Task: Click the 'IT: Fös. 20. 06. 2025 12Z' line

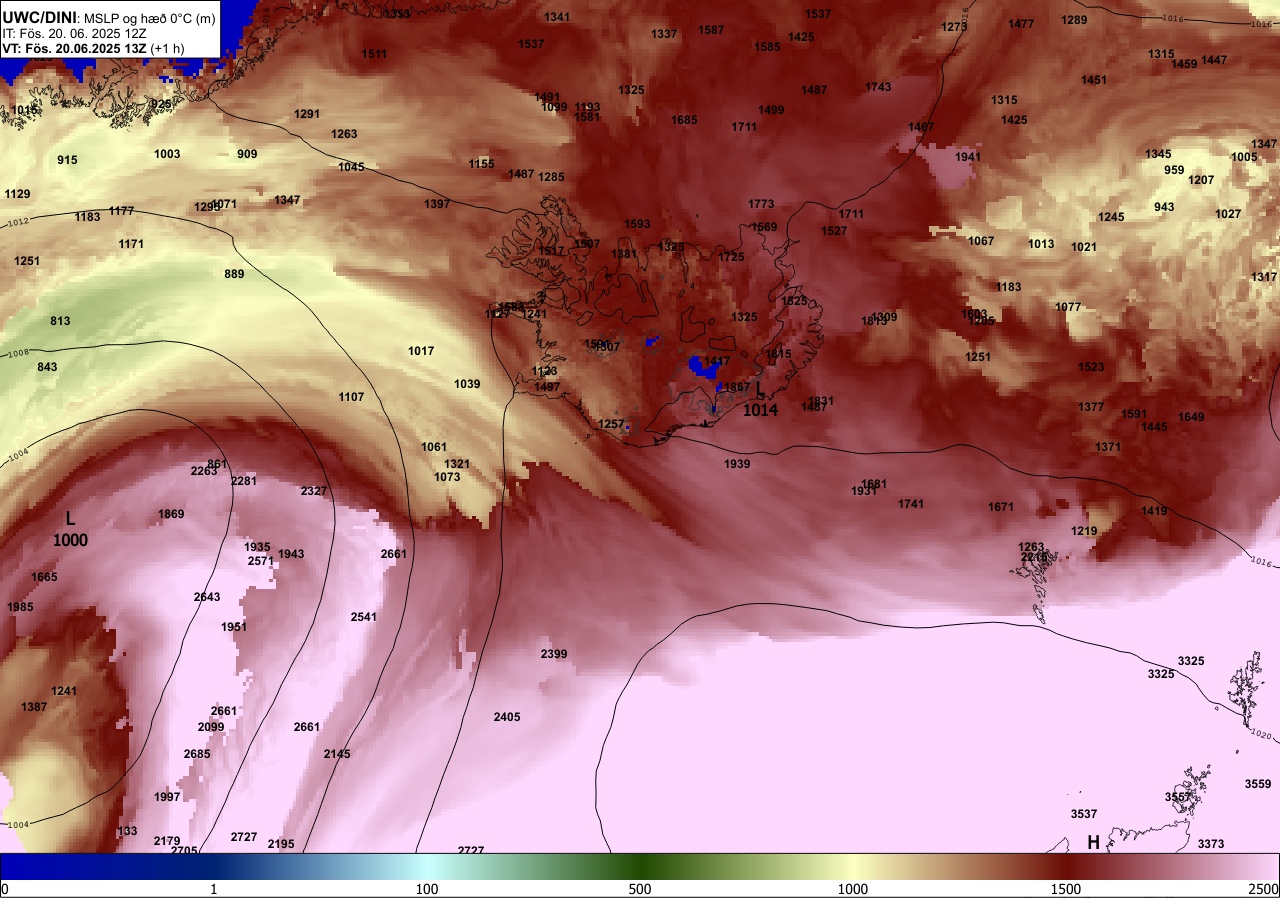Action: [x=75, y=33]
